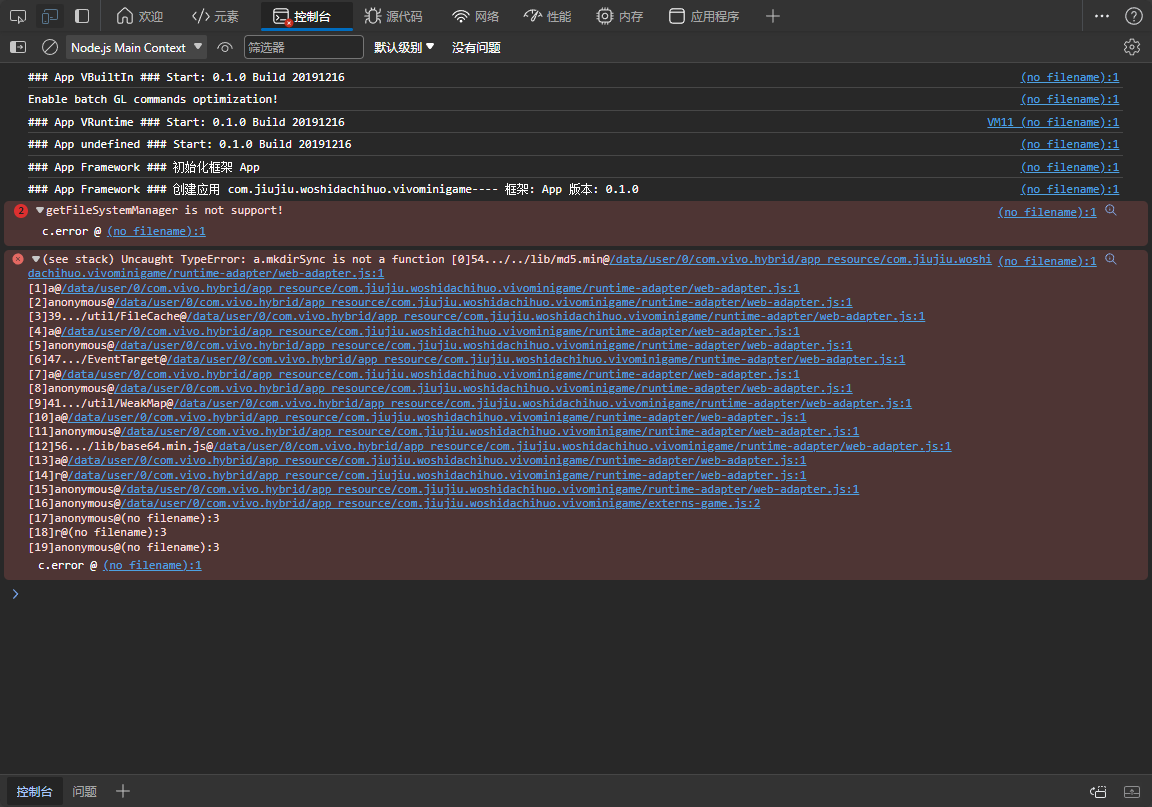The height and width of the screenshot is (807, 1152).
Task: Open the 应用程序 application tab
Action: click(x=705, y=16)
